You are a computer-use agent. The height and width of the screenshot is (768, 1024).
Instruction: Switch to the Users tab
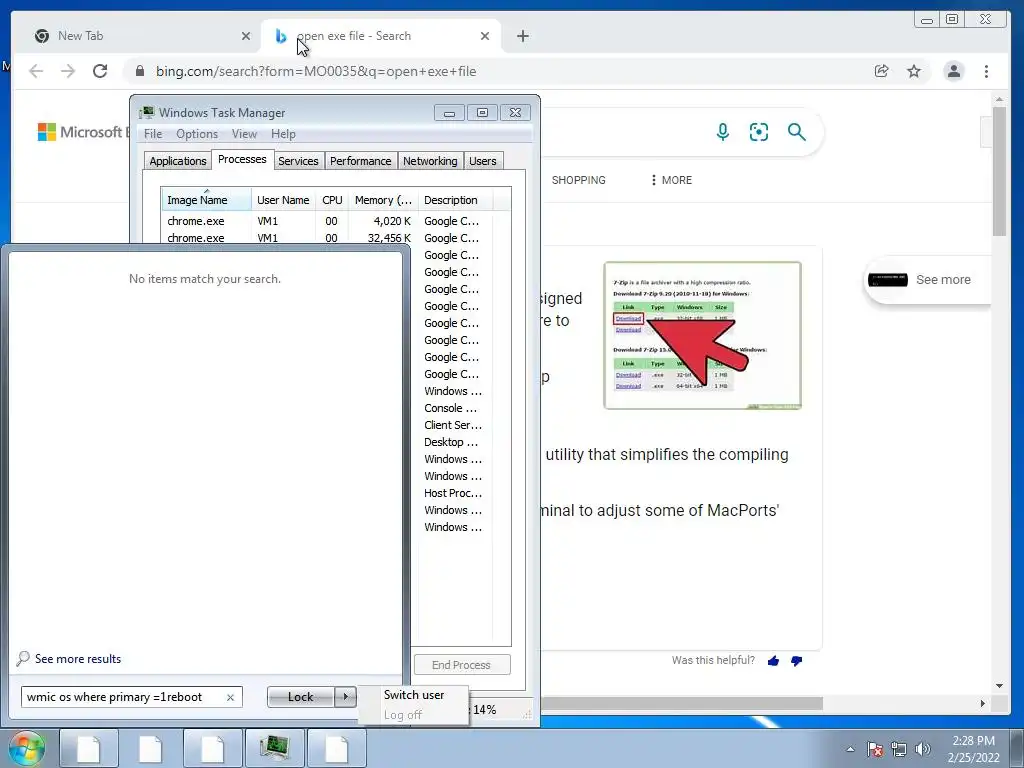(x=483, y=161)
